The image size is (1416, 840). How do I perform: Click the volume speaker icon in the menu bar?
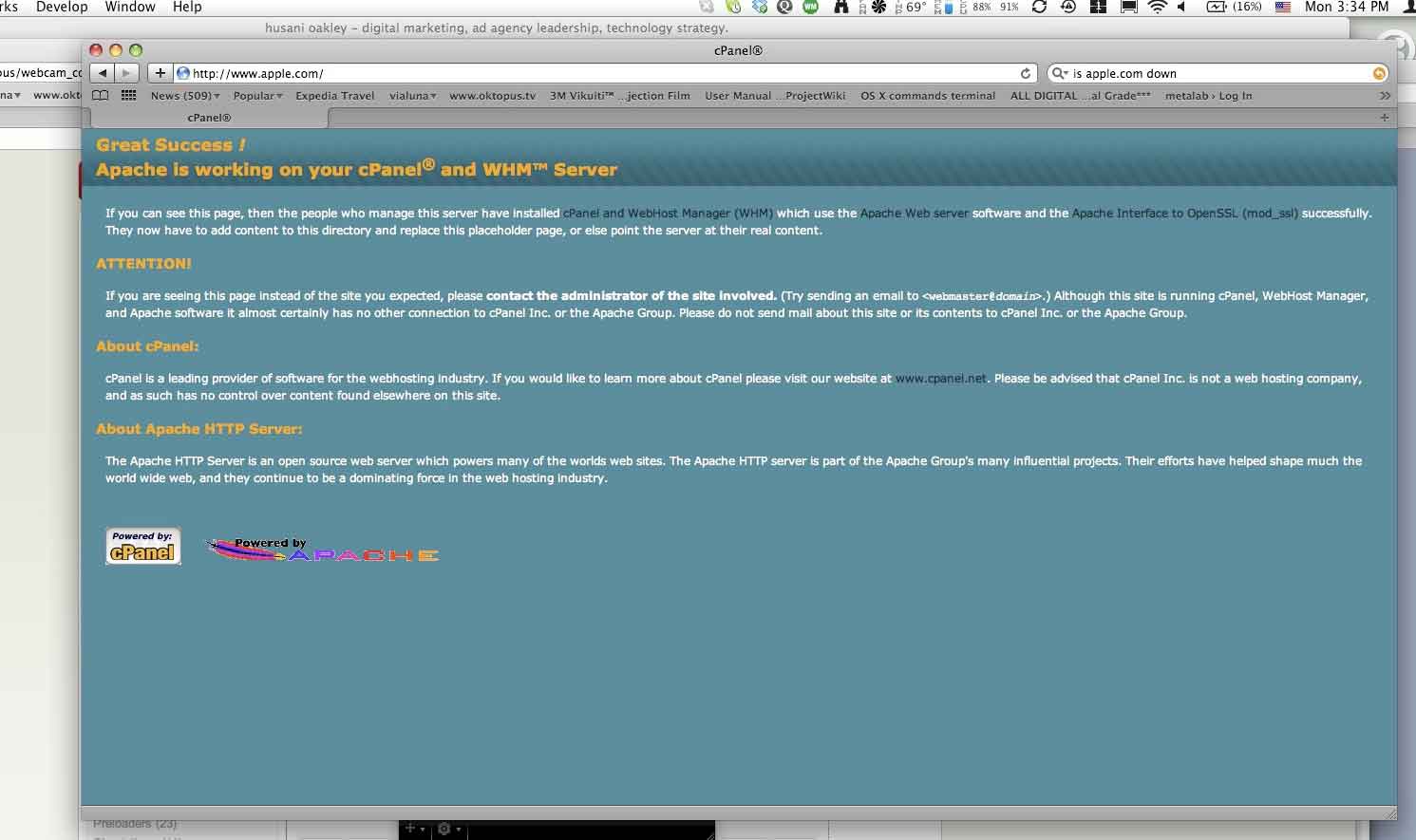tap(1182, 7)
